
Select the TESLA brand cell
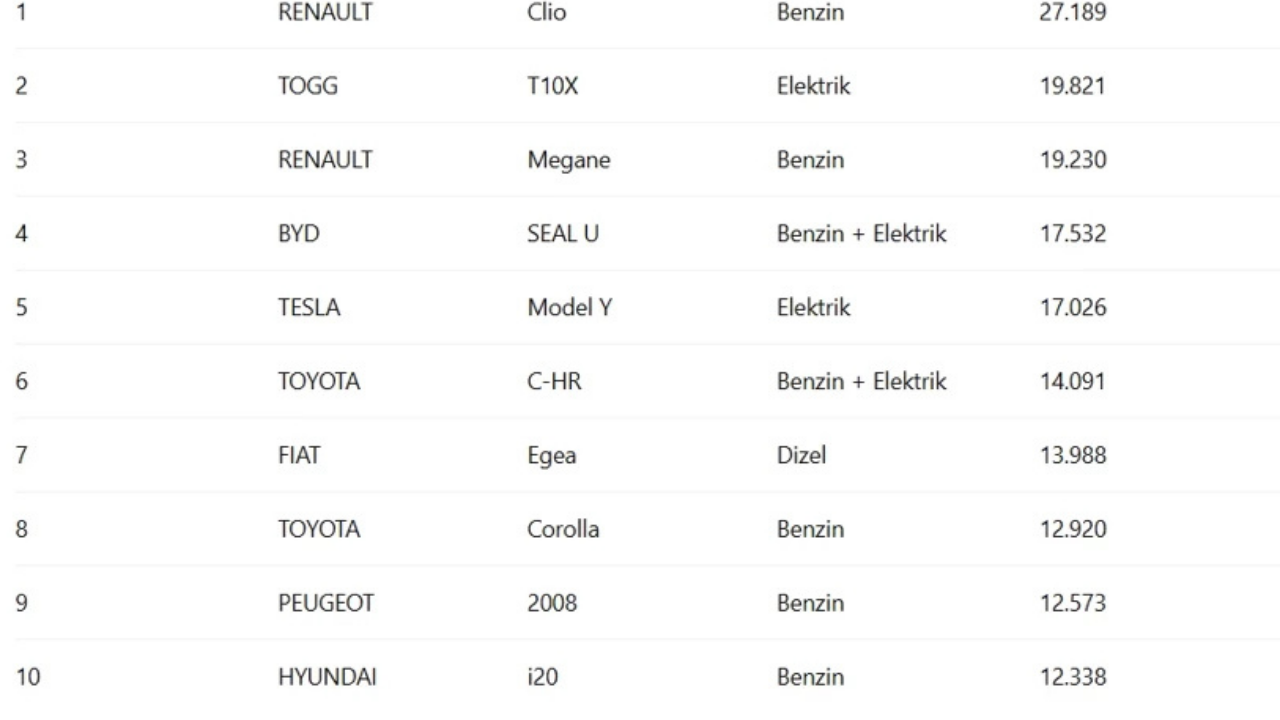tap(309, 309)
